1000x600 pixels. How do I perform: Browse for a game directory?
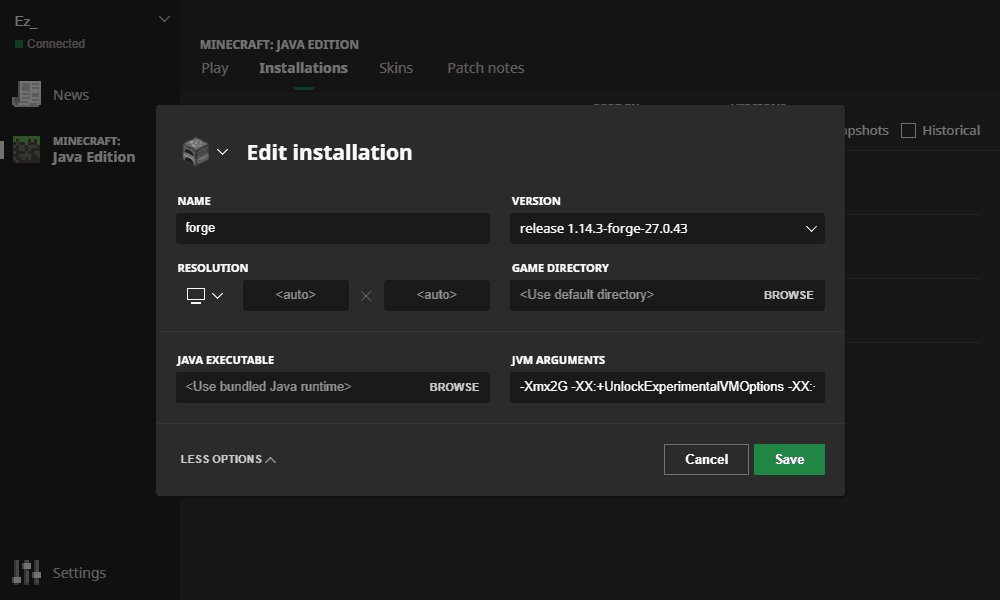pyautogui.click(x=788, y=295)
